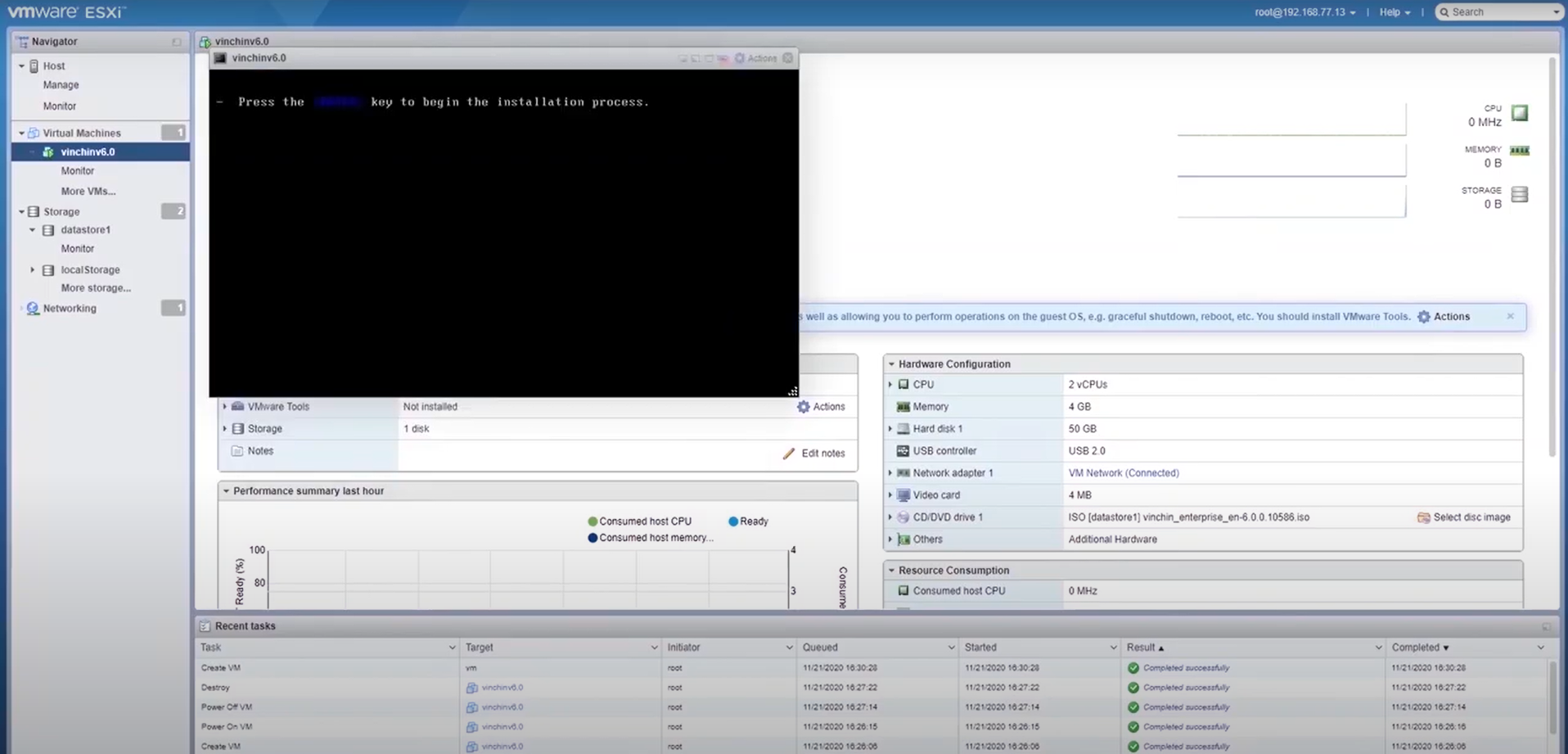Image resolution: width=1568 pixels, height=754 pixels.
Task: Open Host Monitor page
Action: (x=59, y=106)
